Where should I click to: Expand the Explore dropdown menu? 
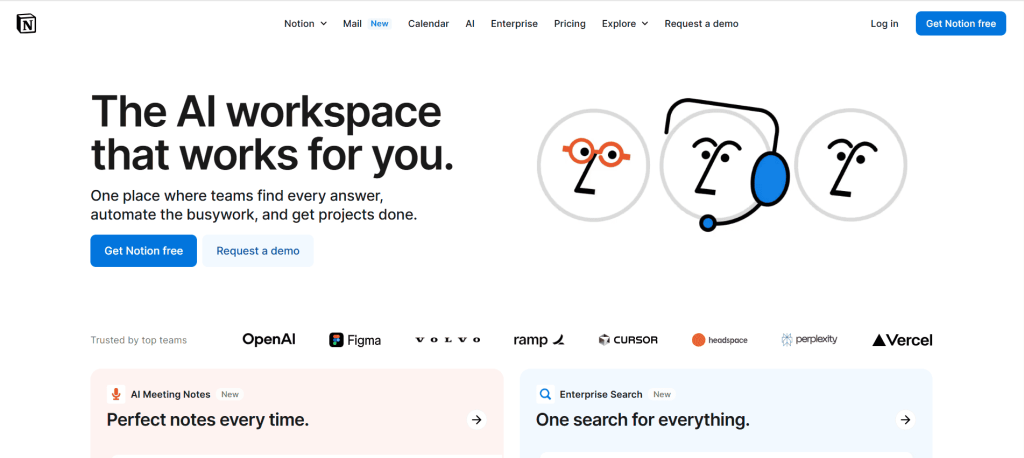click(x=625, y=23)
